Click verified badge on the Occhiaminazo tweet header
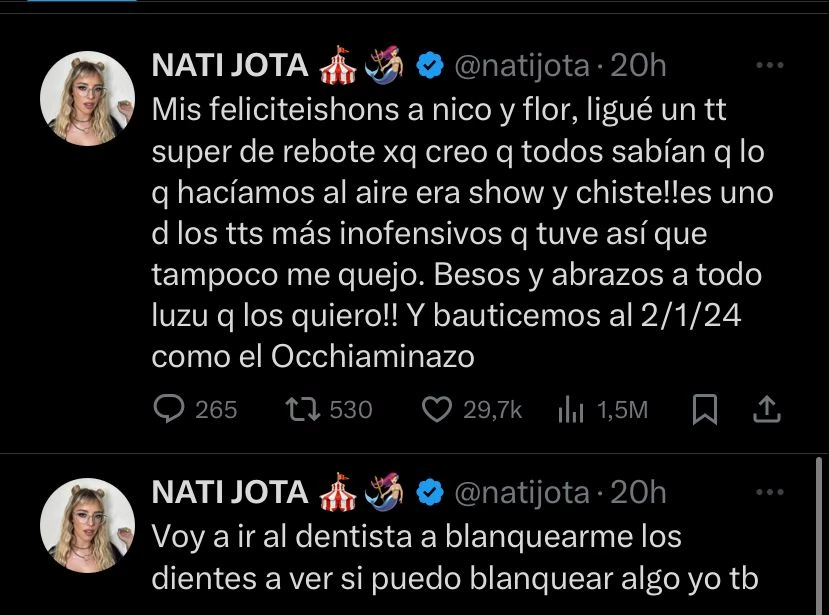Viewport: 829px width, 615px height. (x=430, y=66)
